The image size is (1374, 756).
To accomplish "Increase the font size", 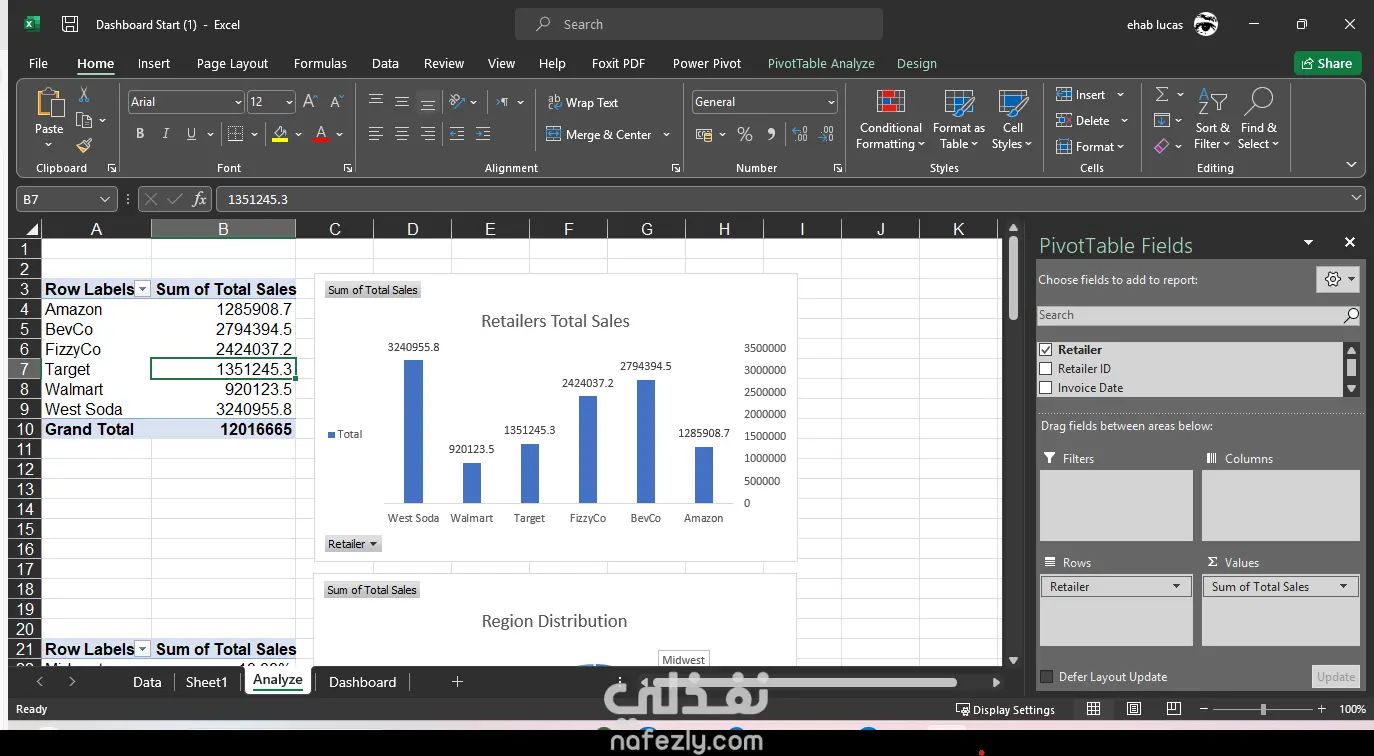I will (x=310, y=102).
